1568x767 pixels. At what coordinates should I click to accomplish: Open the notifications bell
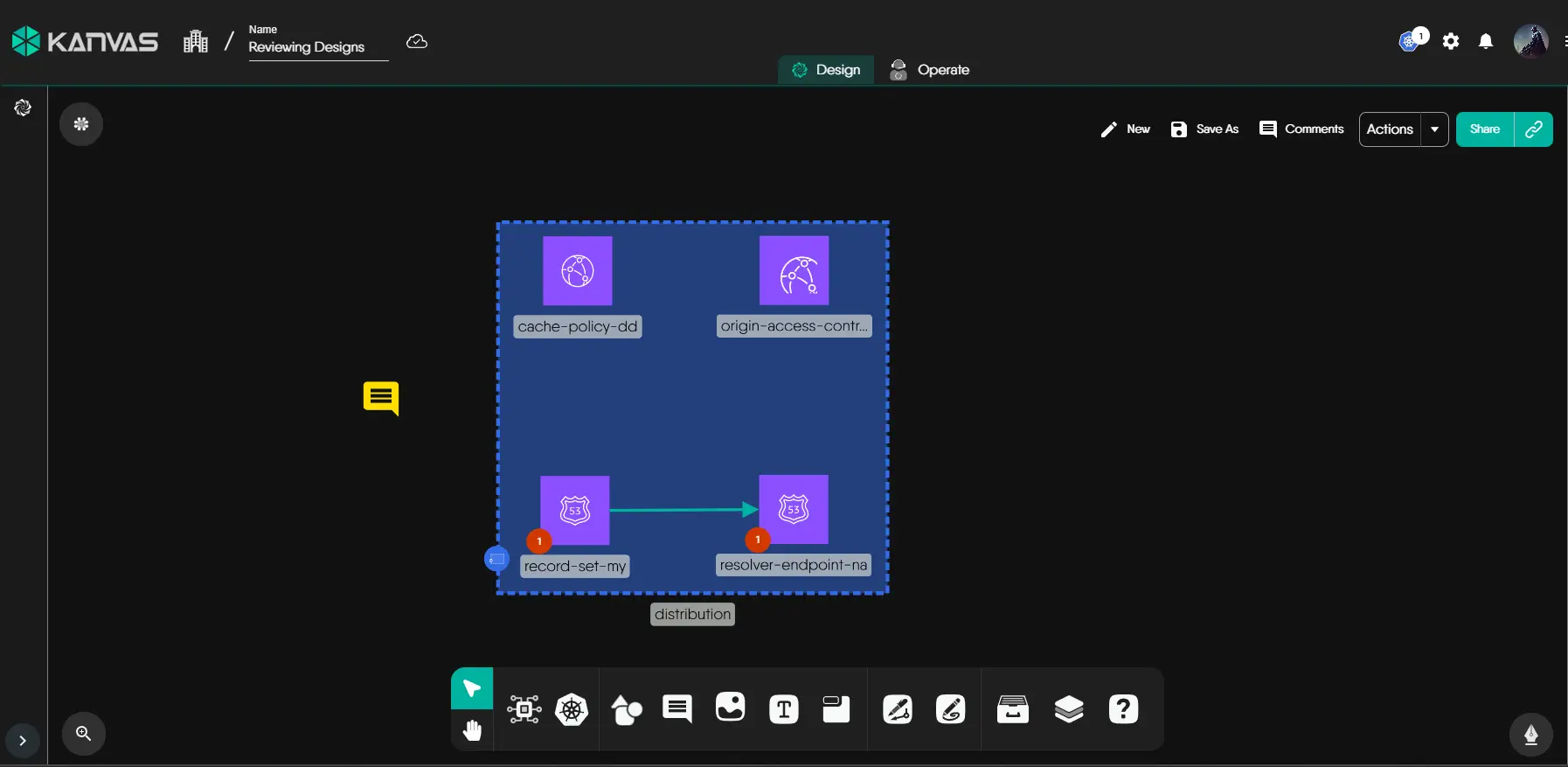[x=1486, y=41]
